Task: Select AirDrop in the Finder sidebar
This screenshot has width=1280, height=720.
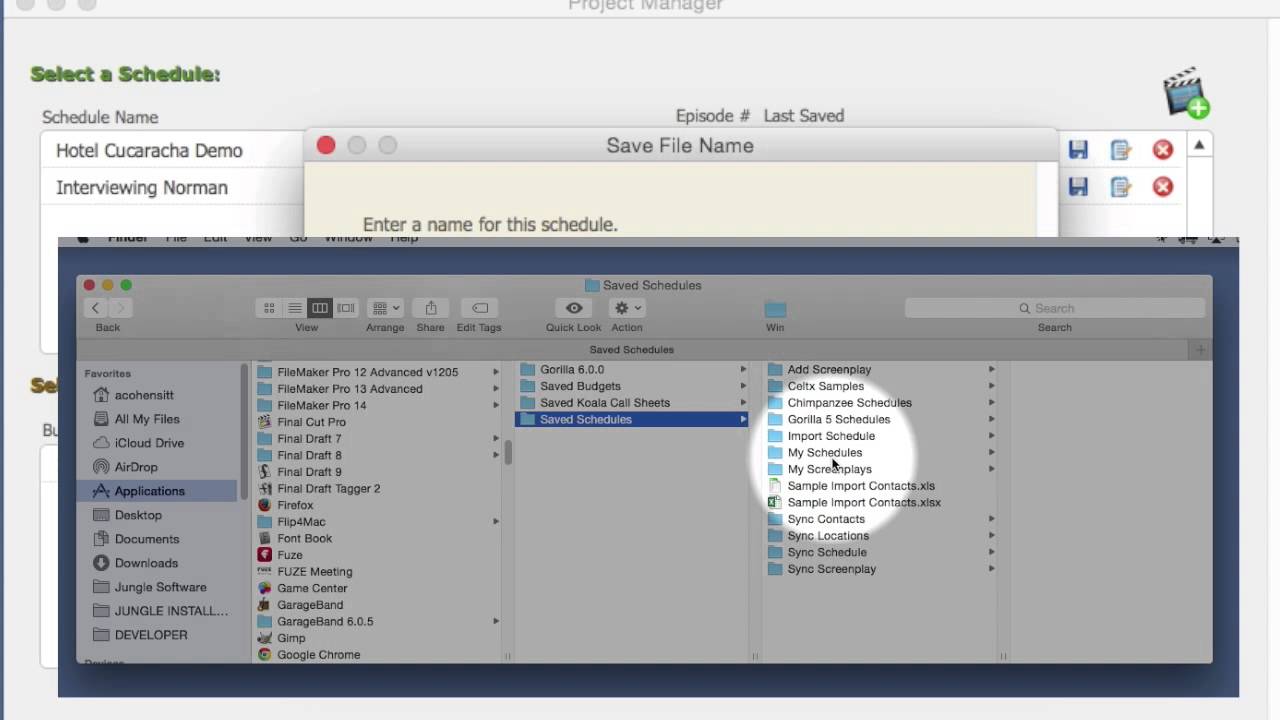Action: click(136, 467)
